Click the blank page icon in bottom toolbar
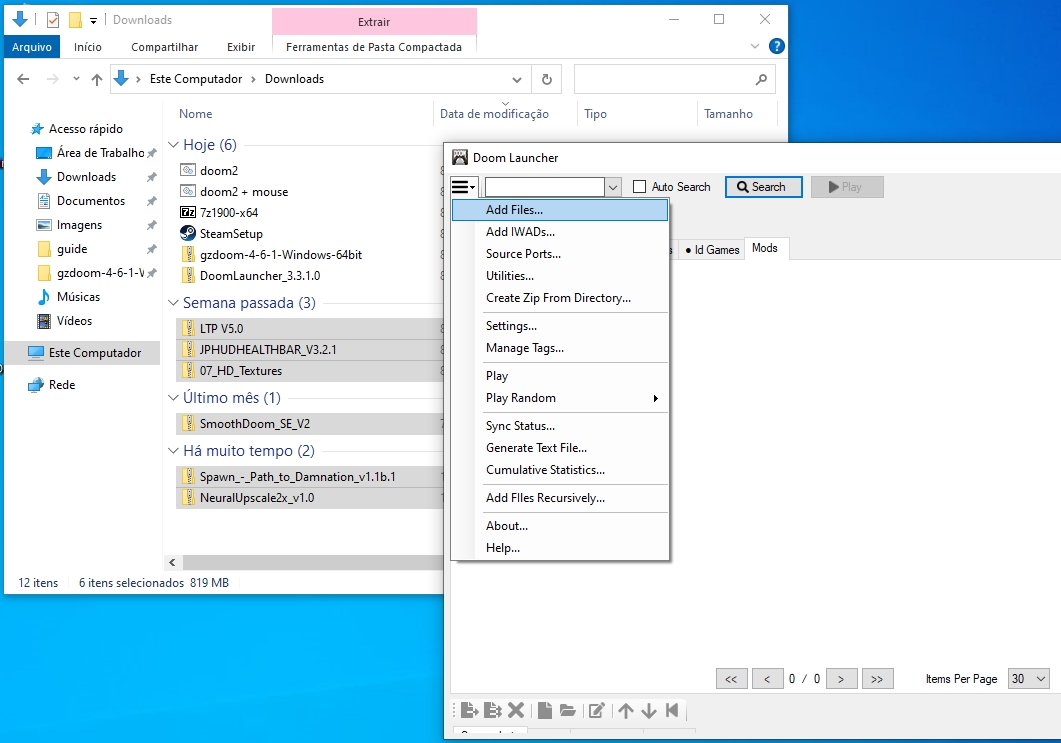The image size is (1061, 743). pos(545,711)
